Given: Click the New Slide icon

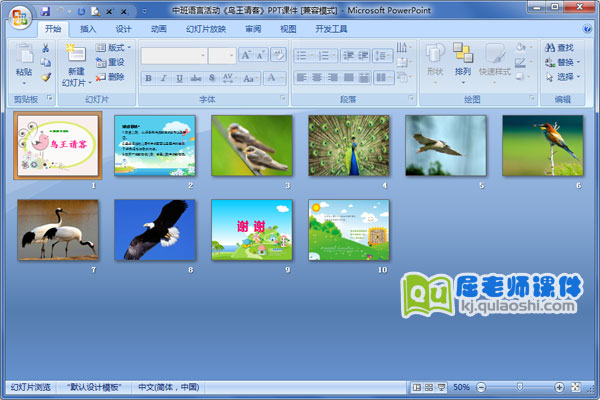Looking at the screenshot, I should pyautogui.click(x=75, y=54).
